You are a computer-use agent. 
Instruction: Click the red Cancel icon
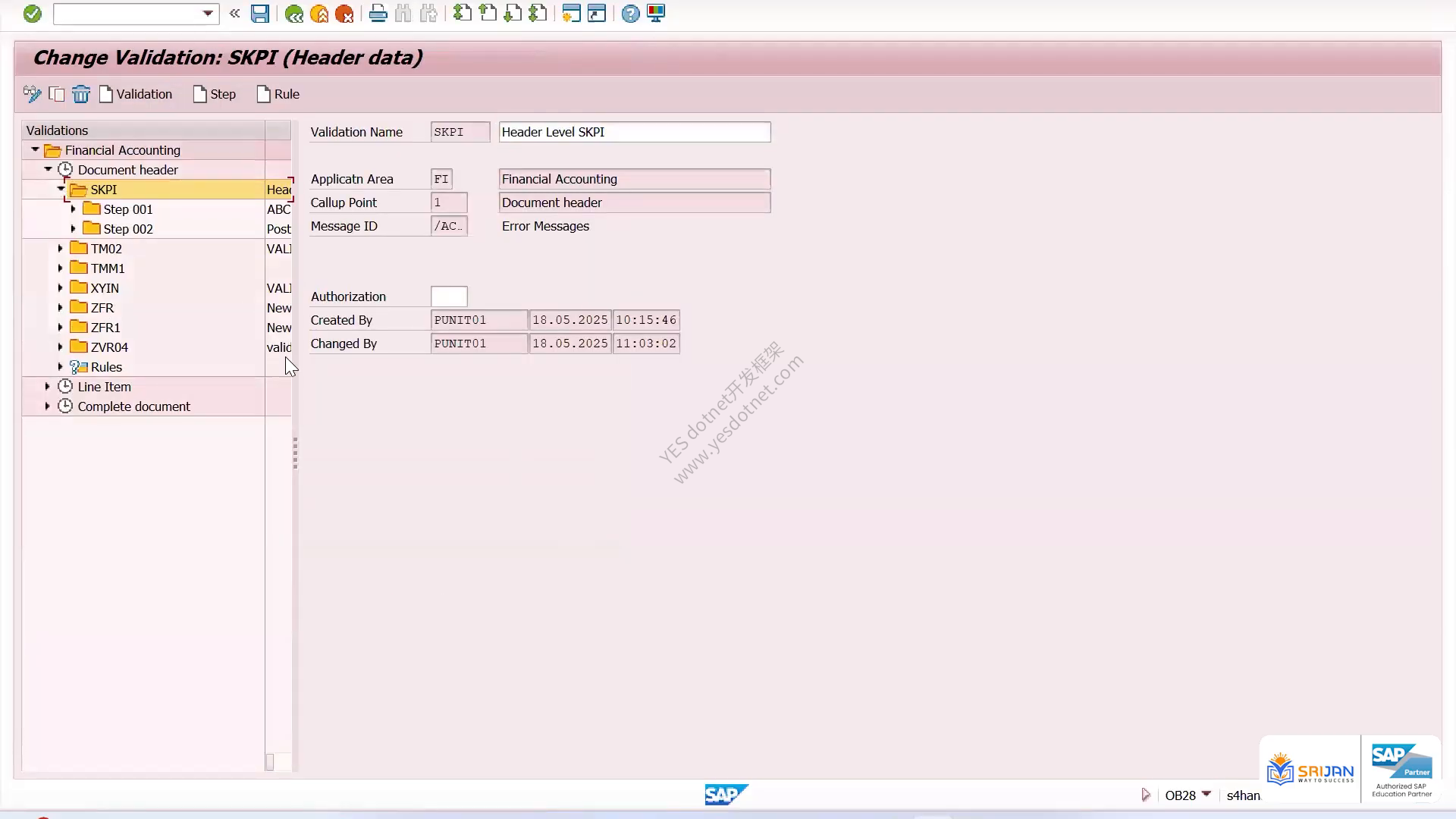click(x=344, y=14)
